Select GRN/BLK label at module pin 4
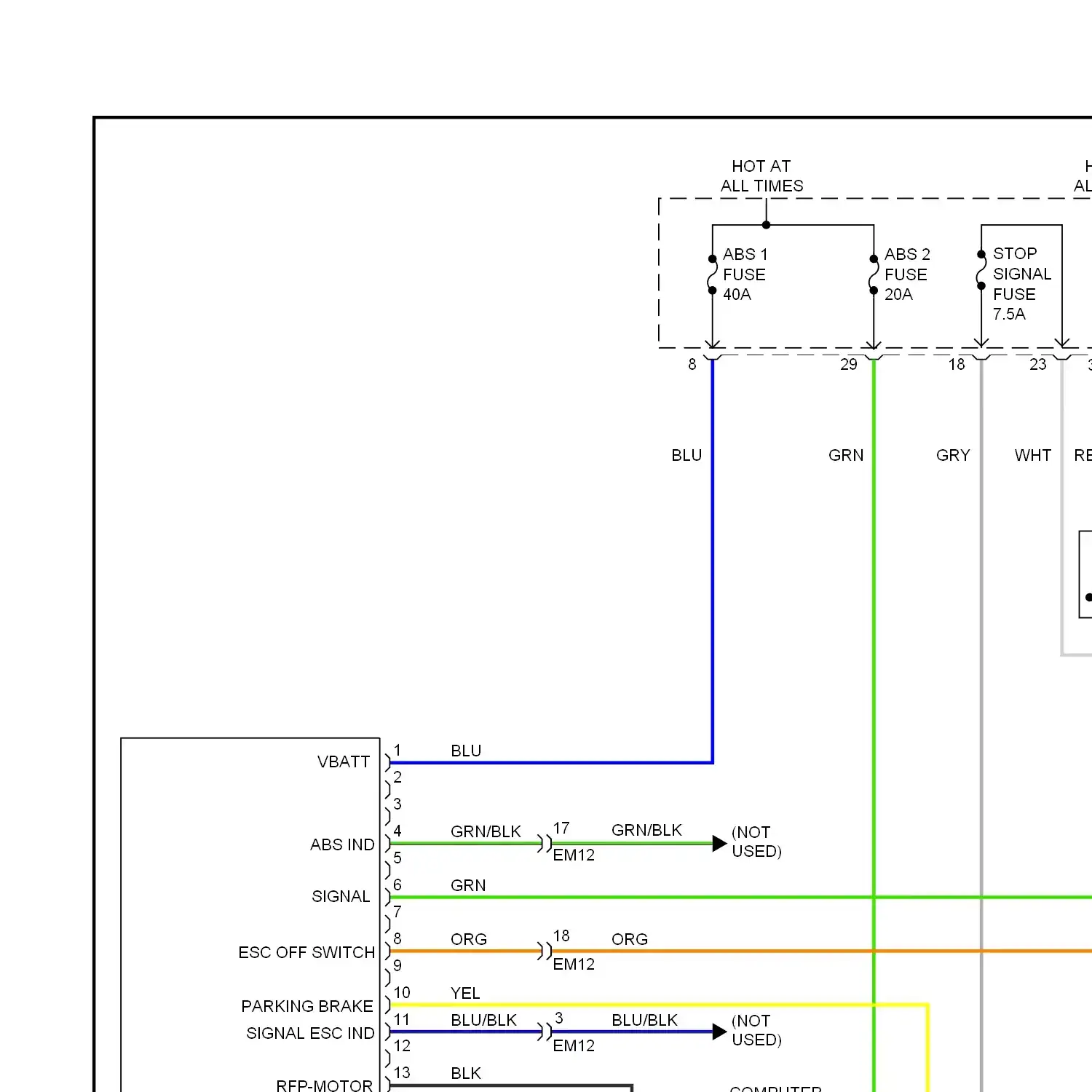1092x1092 pixels. 486,832
